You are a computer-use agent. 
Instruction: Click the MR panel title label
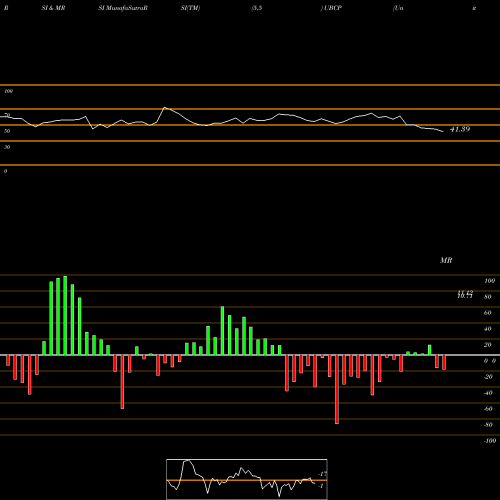[x=446, y=260]
